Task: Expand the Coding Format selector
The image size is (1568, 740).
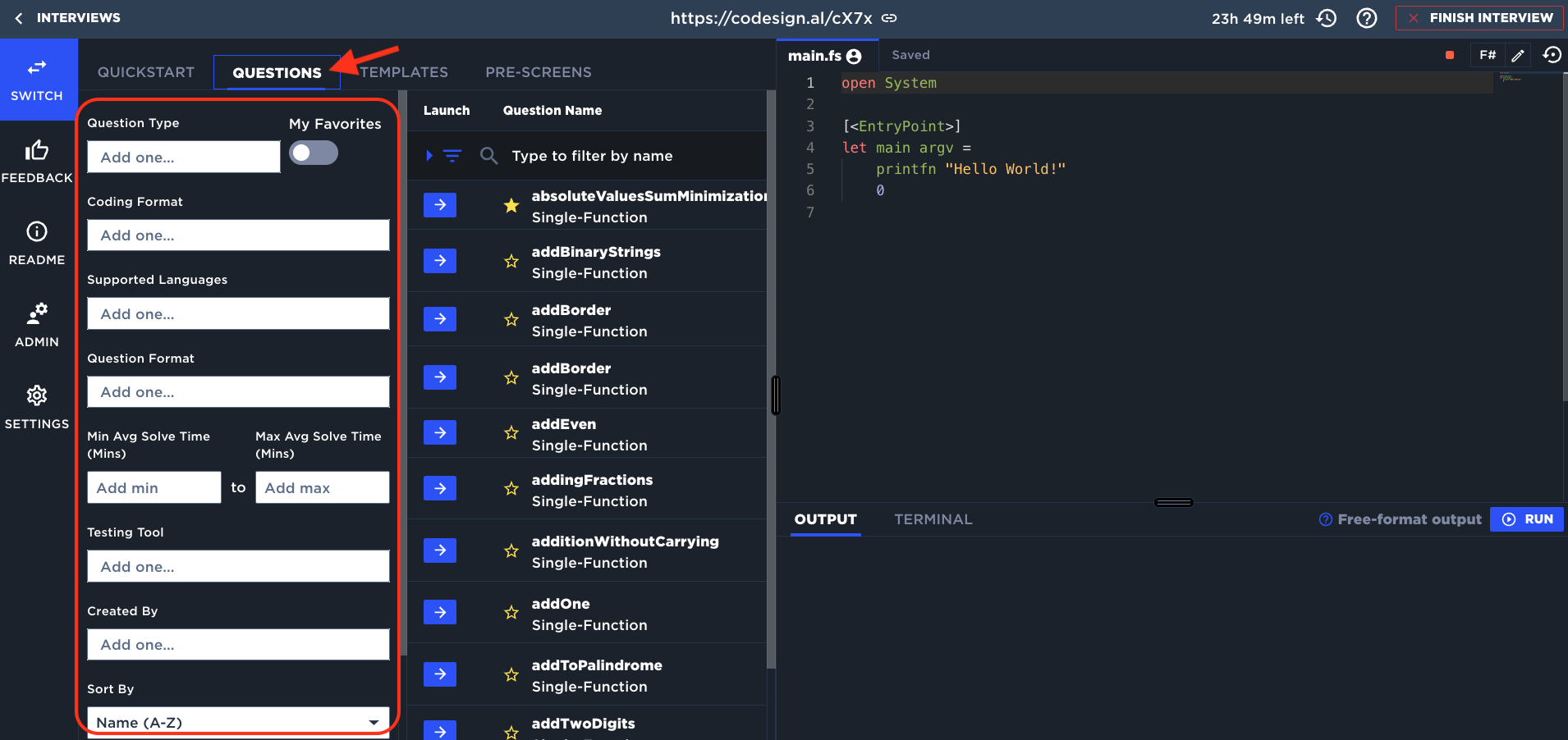Action: [238, 235]
